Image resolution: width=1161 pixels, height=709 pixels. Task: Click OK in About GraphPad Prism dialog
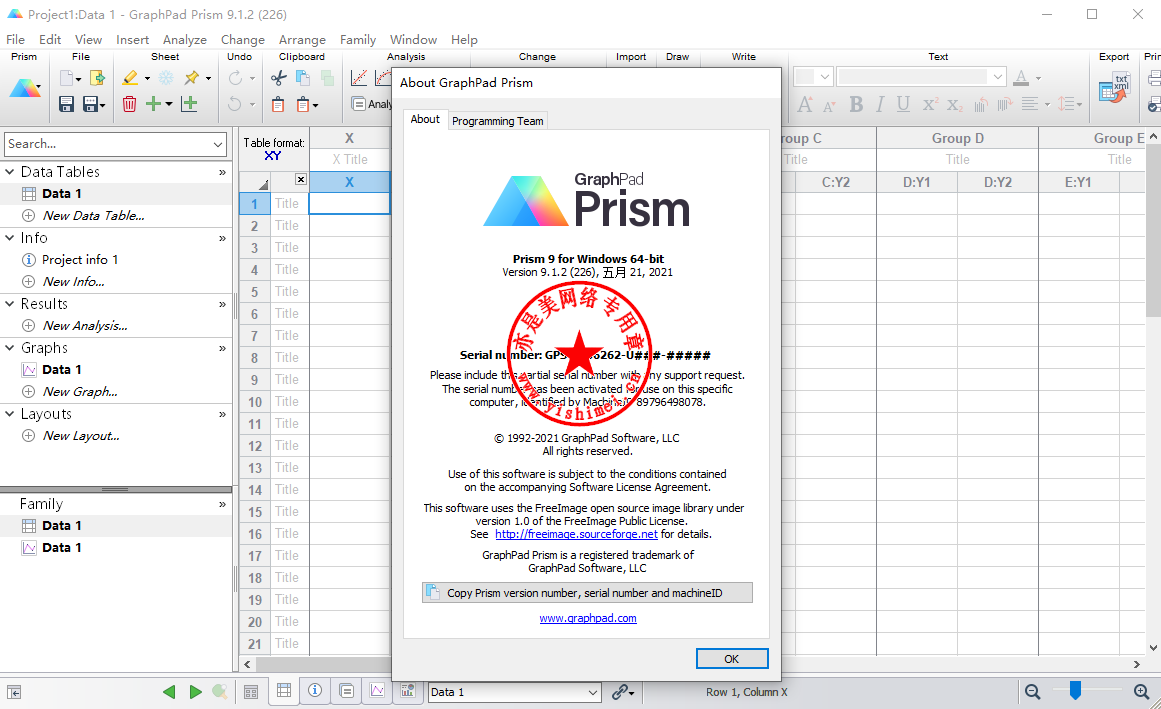(x=732, y=659)
